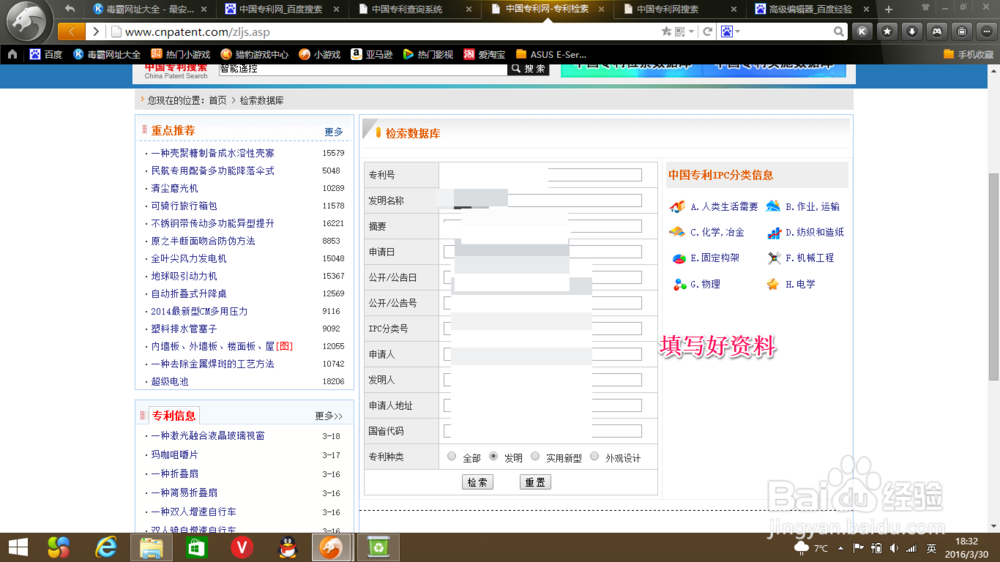Open 手机收藏 folder on bookmarks bar
1000x562 pixels.
[968, 54]
